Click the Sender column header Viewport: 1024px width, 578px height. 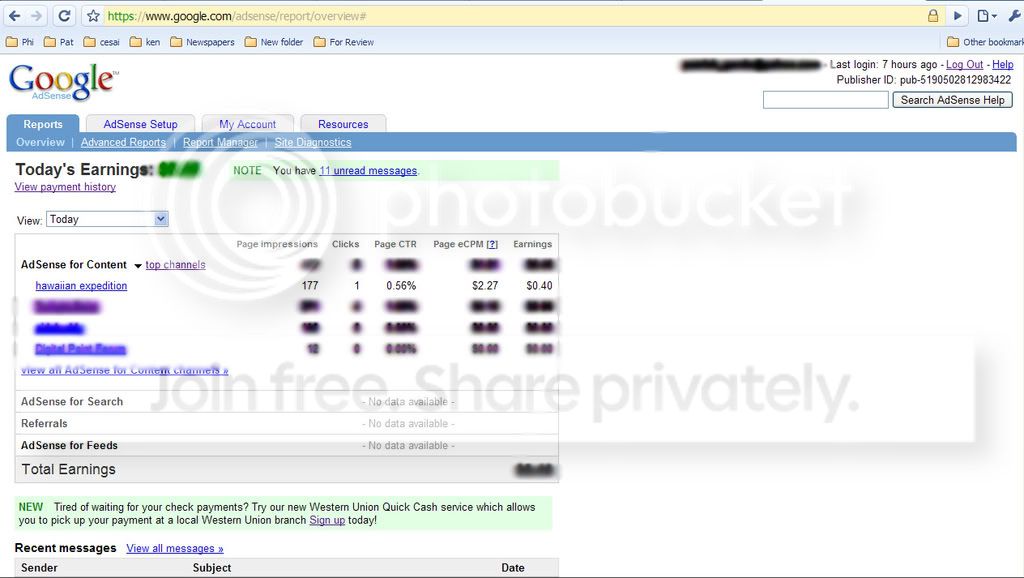[x=39, y=568]
